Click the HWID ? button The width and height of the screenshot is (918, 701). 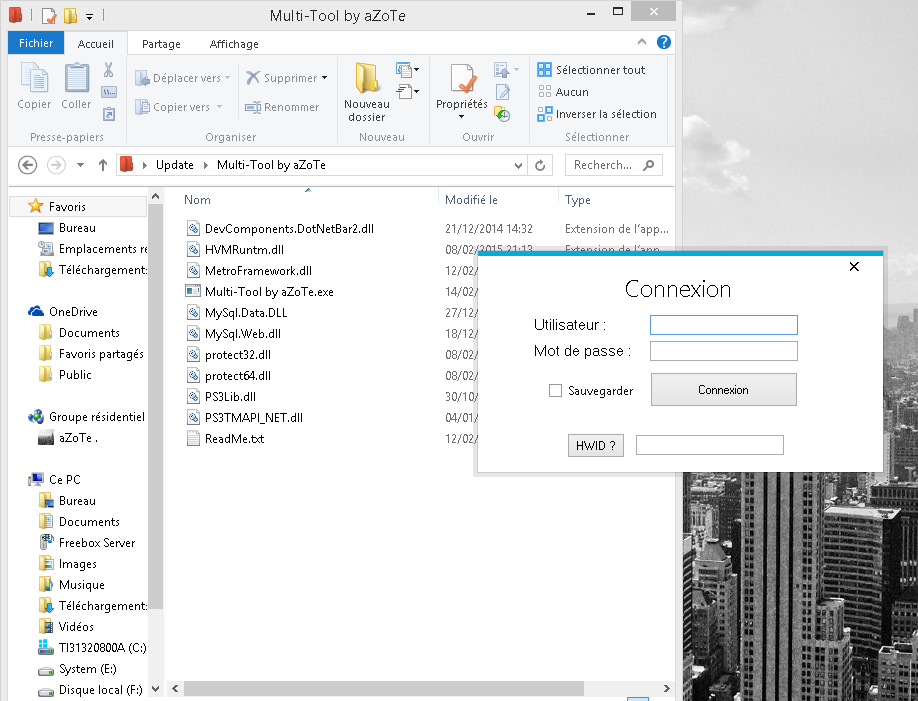(x=595, y=446)
